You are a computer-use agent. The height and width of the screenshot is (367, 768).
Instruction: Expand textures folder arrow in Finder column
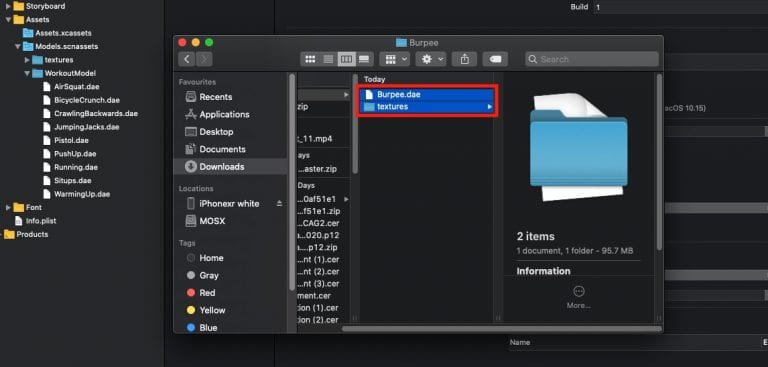click(489, 107)
